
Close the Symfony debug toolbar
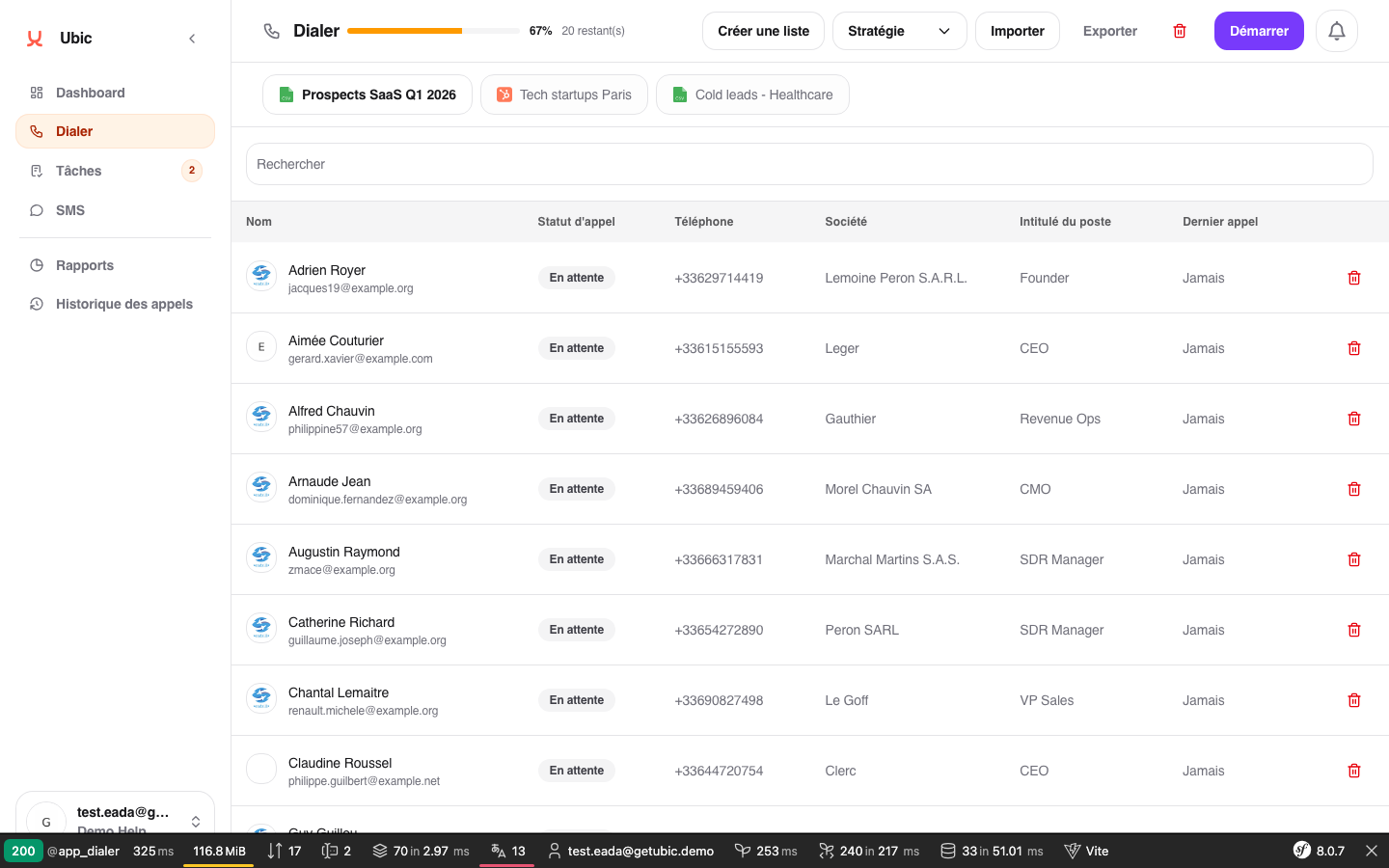1371,851
